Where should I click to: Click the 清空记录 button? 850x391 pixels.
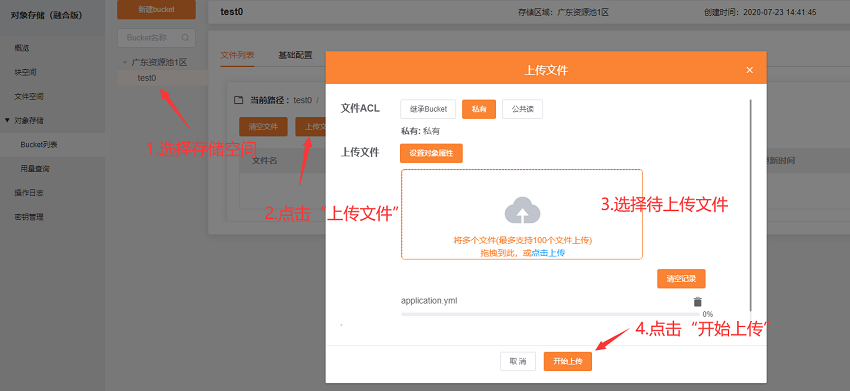coord(681,279)
